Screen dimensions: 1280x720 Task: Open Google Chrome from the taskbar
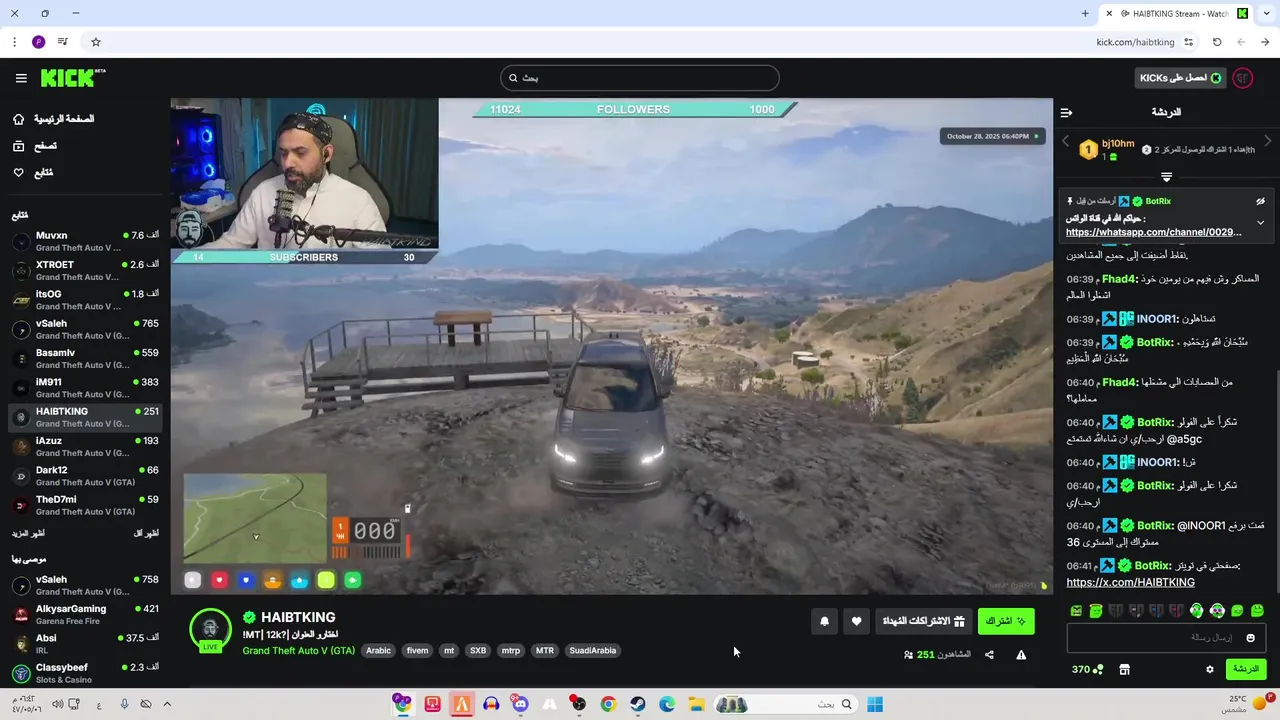[608, 704]
